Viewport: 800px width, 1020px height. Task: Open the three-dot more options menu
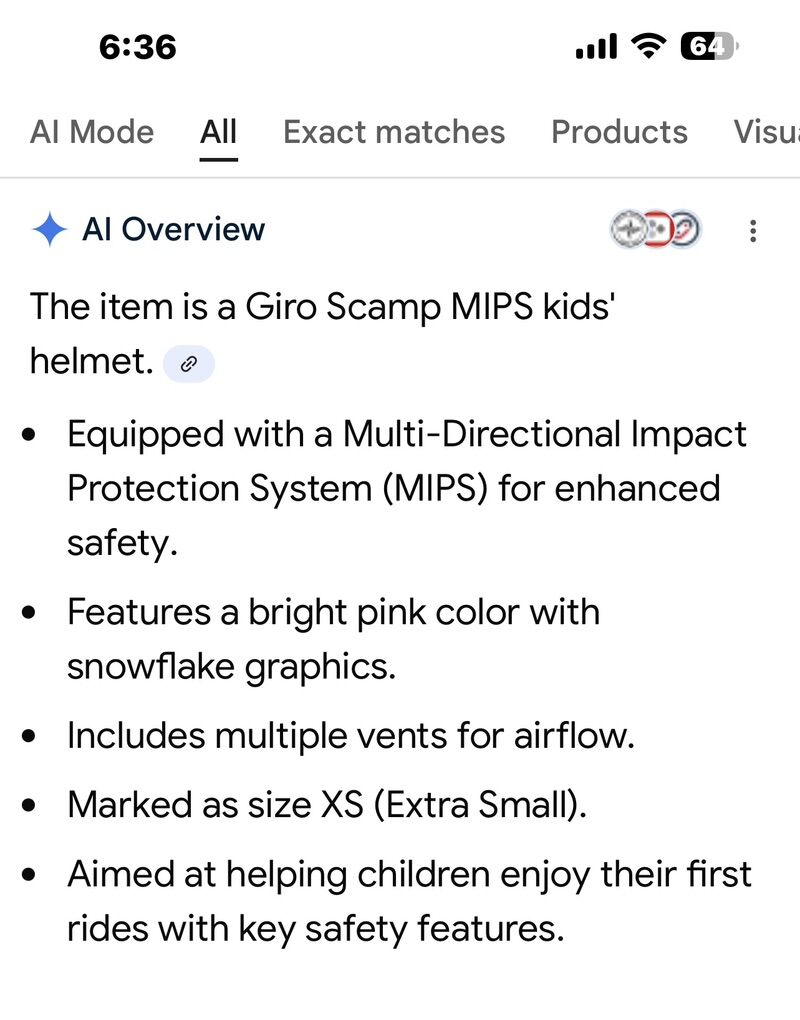(753, 231)
